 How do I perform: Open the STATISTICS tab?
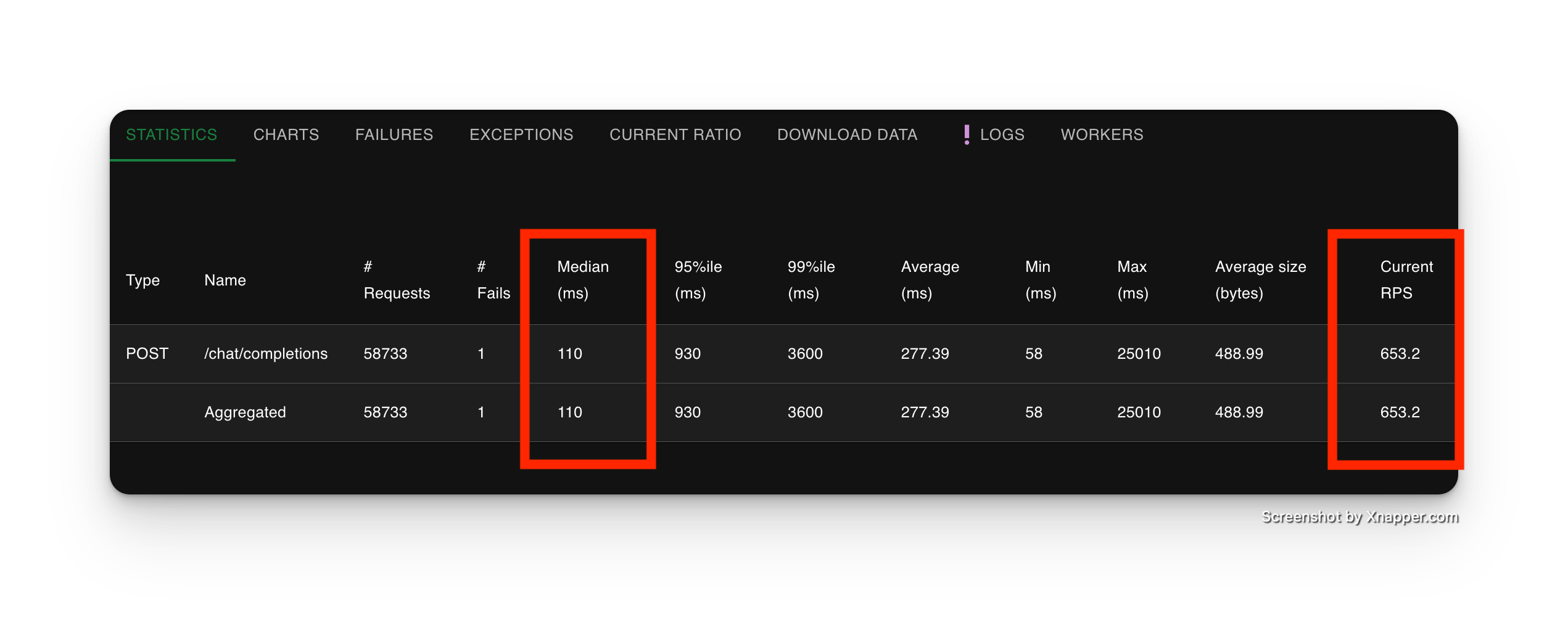click(x=171, y=134)
